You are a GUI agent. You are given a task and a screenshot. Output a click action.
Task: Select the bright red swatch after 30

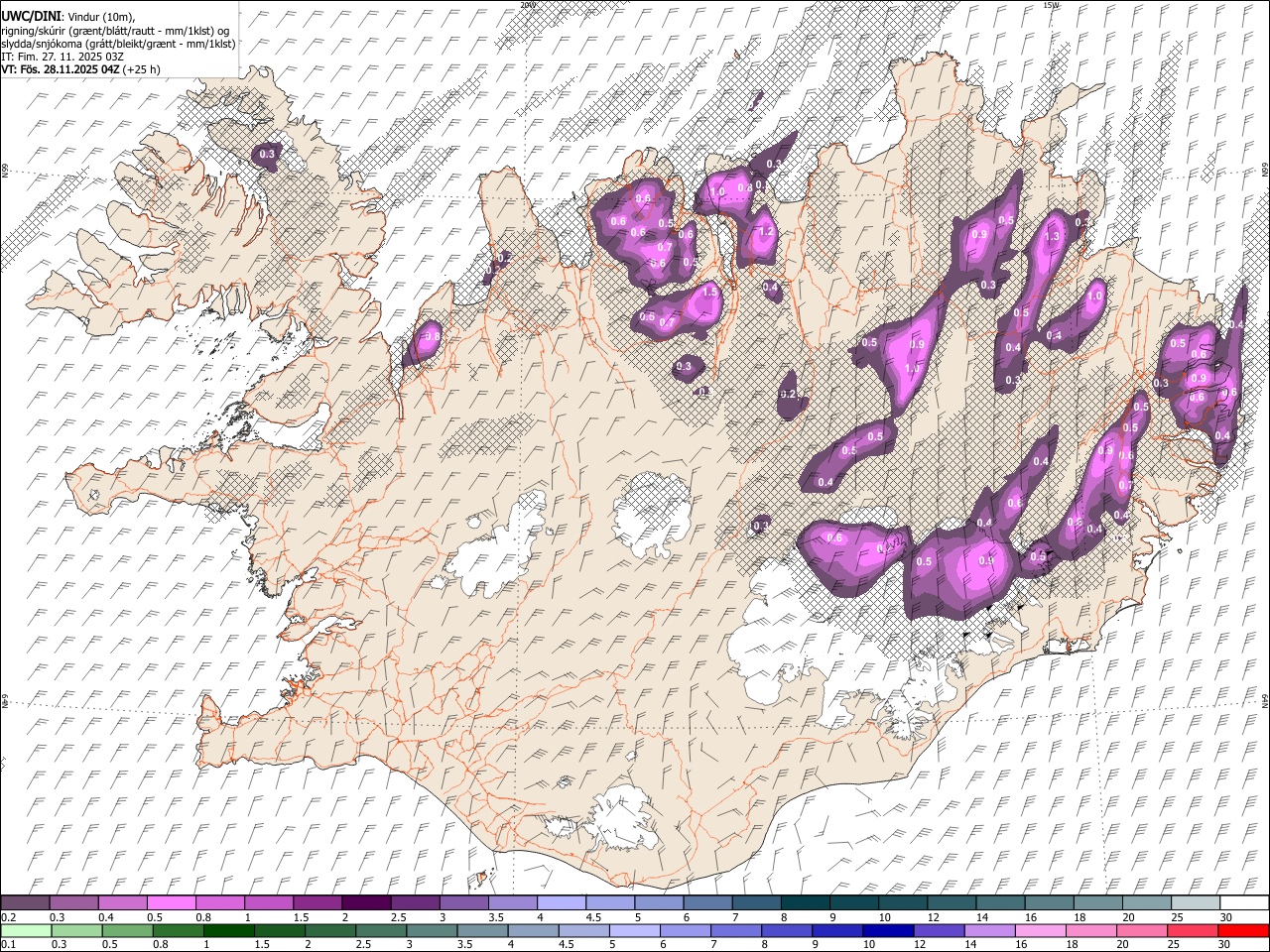click(1242, 930)
